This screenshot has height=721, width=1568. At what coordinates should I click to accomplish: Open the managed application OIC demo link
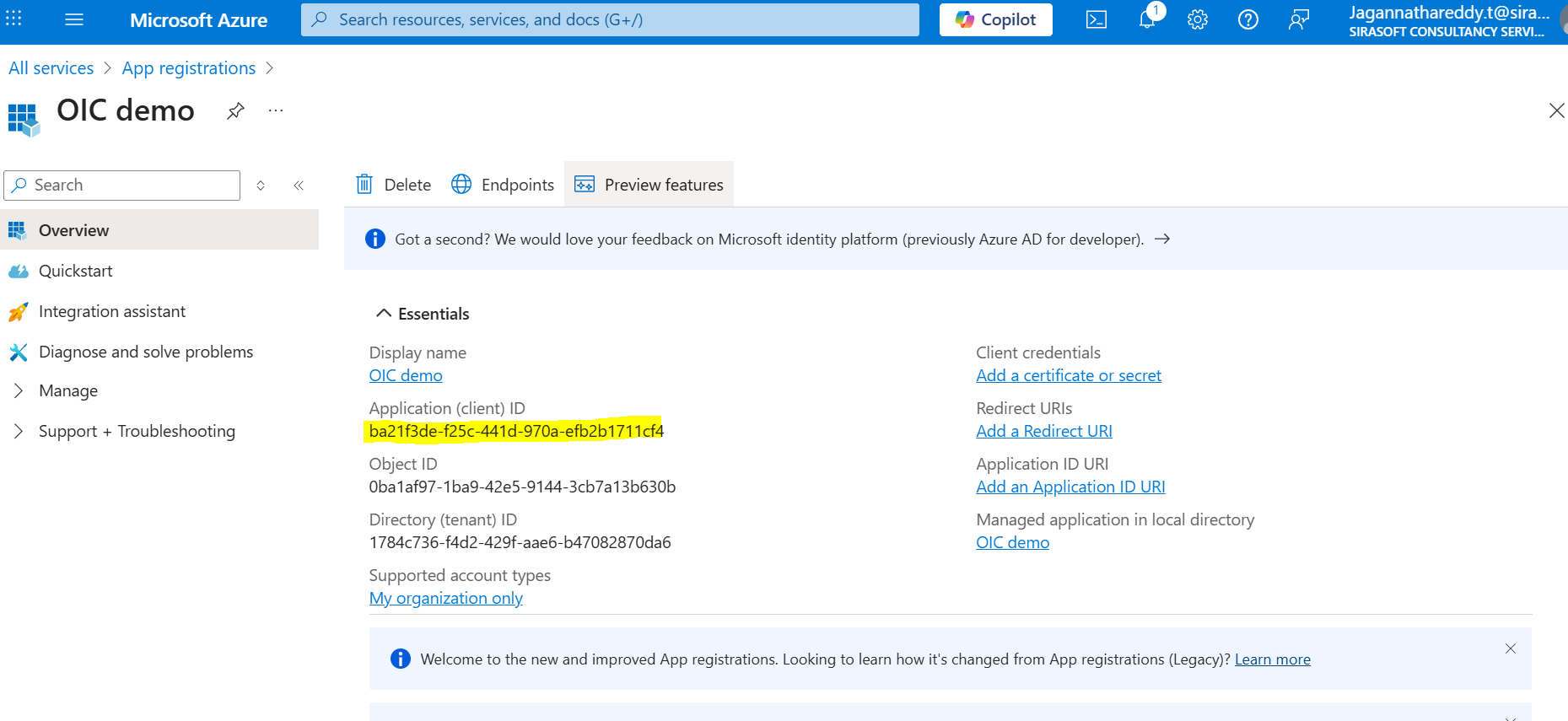click(1012, 542)
